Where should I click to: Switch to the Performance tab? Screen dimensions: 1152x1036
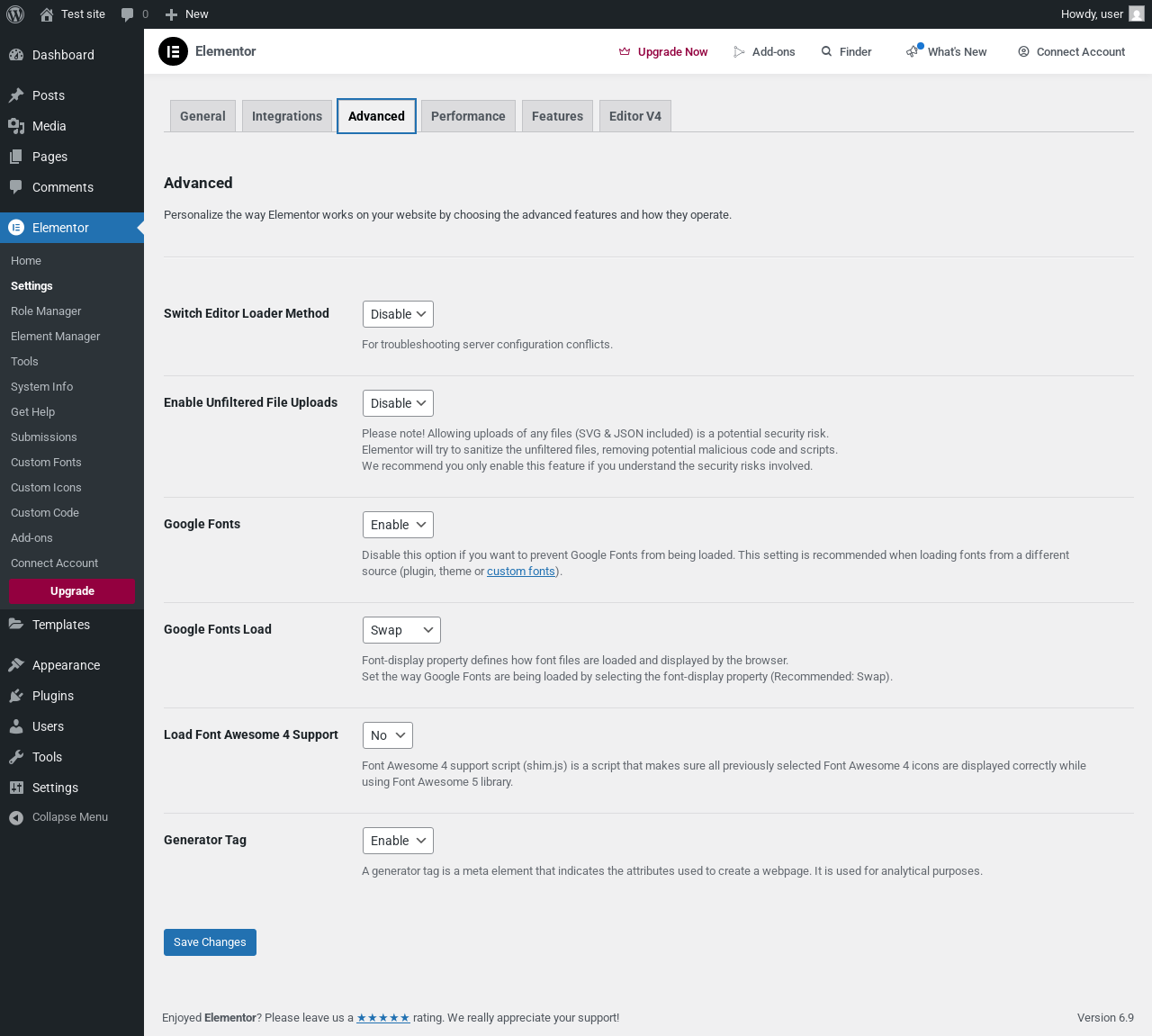point(468,116)
